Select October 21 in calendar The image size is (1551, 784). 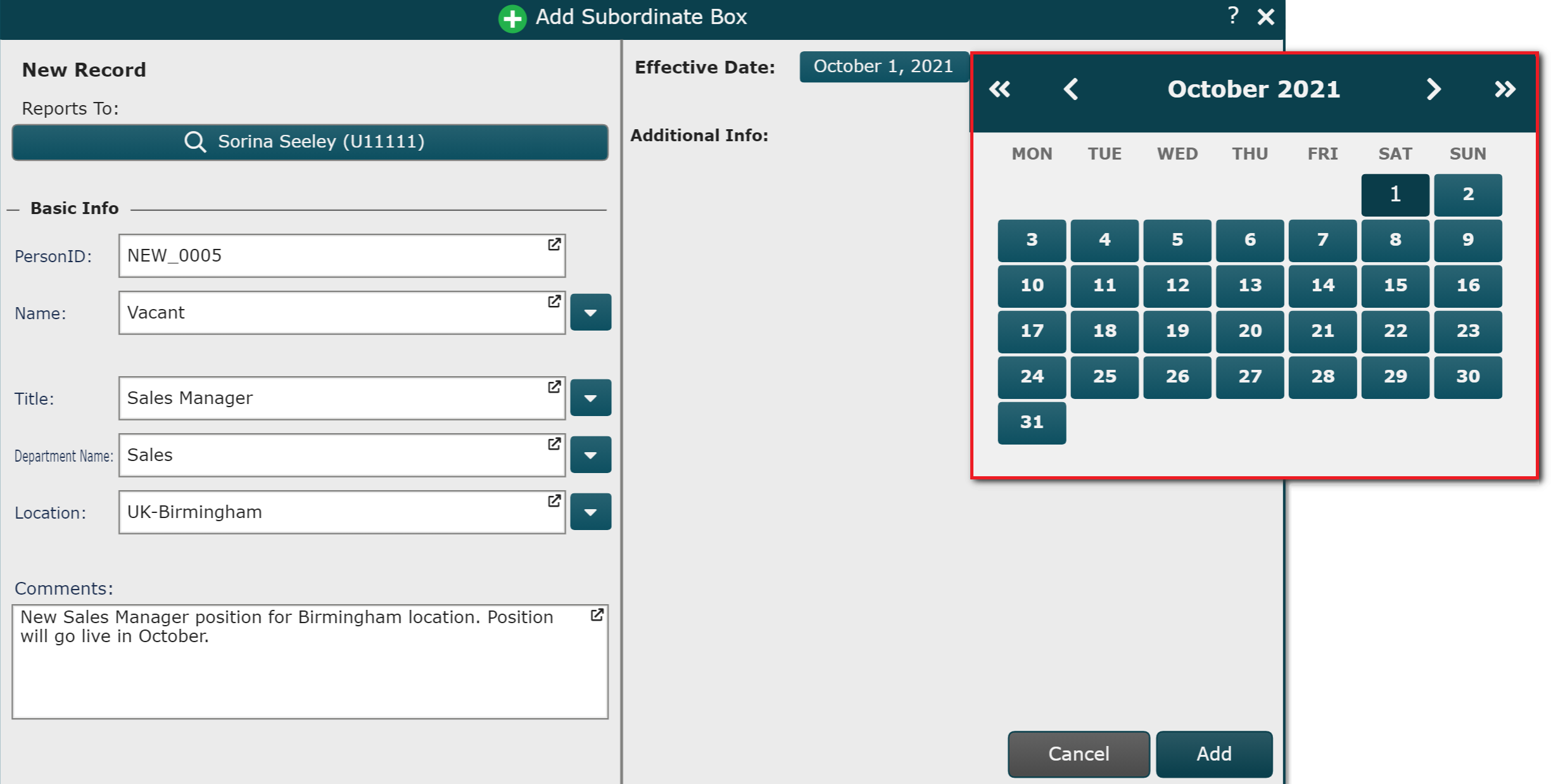pyautogui.click(x=1322, y=331)
